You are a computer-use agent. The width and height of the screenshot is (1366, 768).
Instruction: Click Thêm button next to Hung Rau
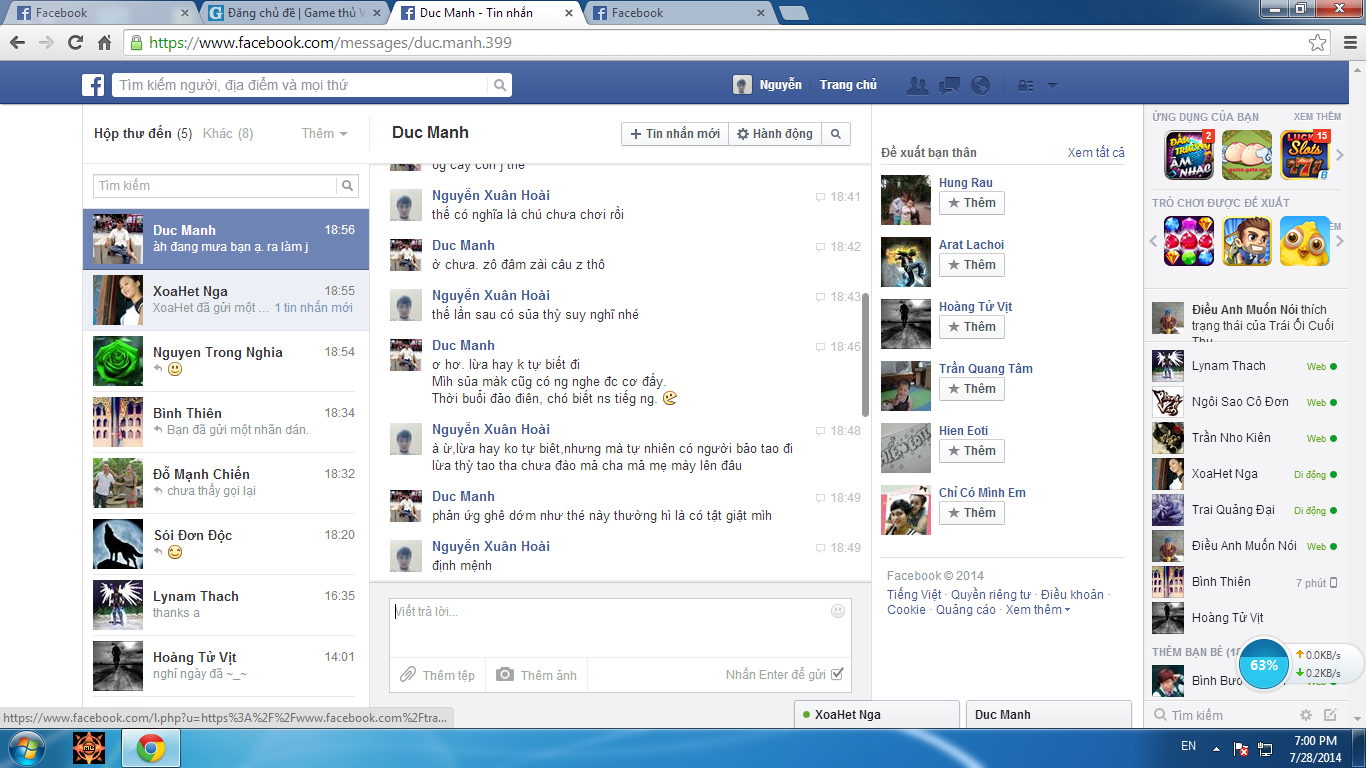(x=971, y=203)
